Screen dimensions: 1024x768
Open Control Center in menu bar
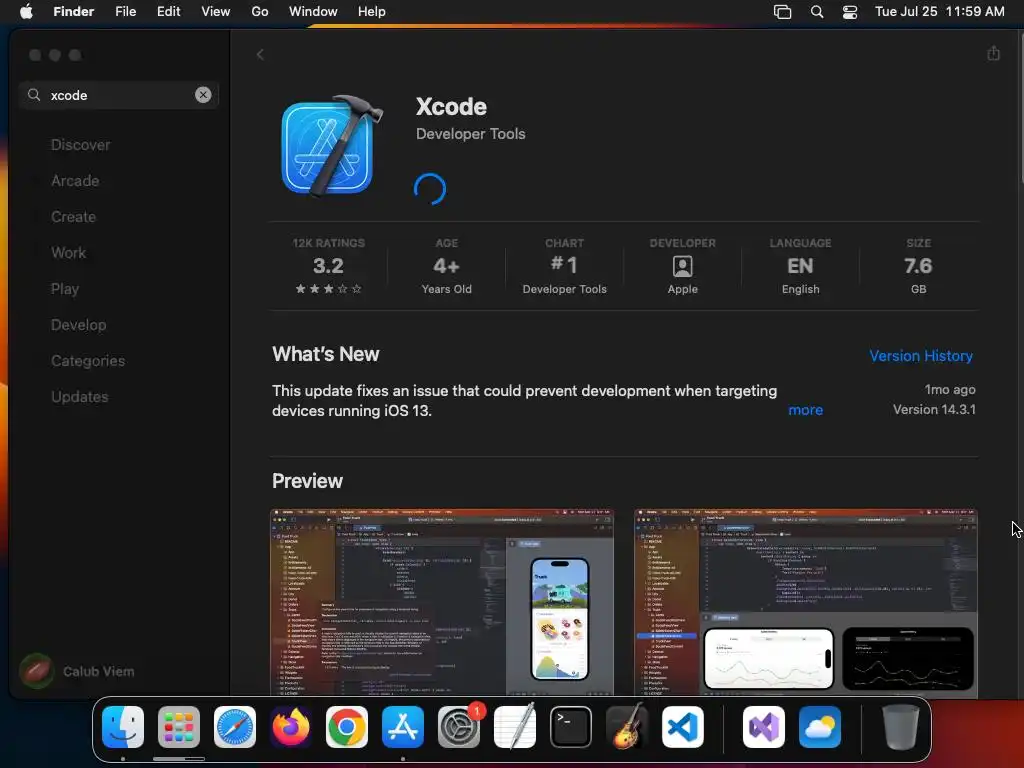[x=850, y=12]
